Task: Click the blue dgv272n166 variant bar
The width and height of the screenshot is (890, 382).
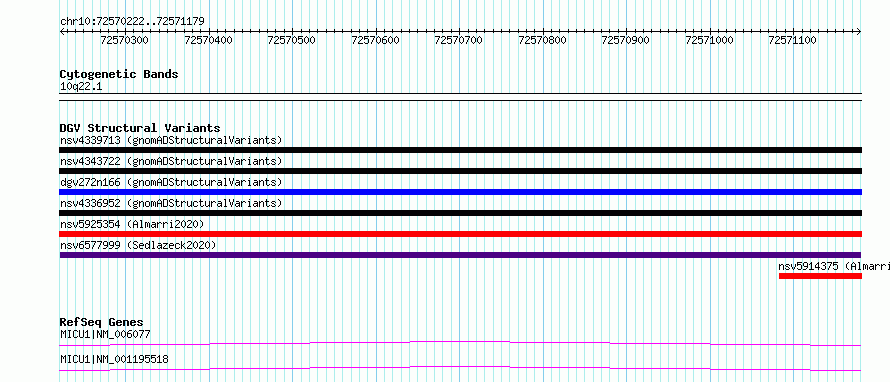Action: click(x=460, y=192)
